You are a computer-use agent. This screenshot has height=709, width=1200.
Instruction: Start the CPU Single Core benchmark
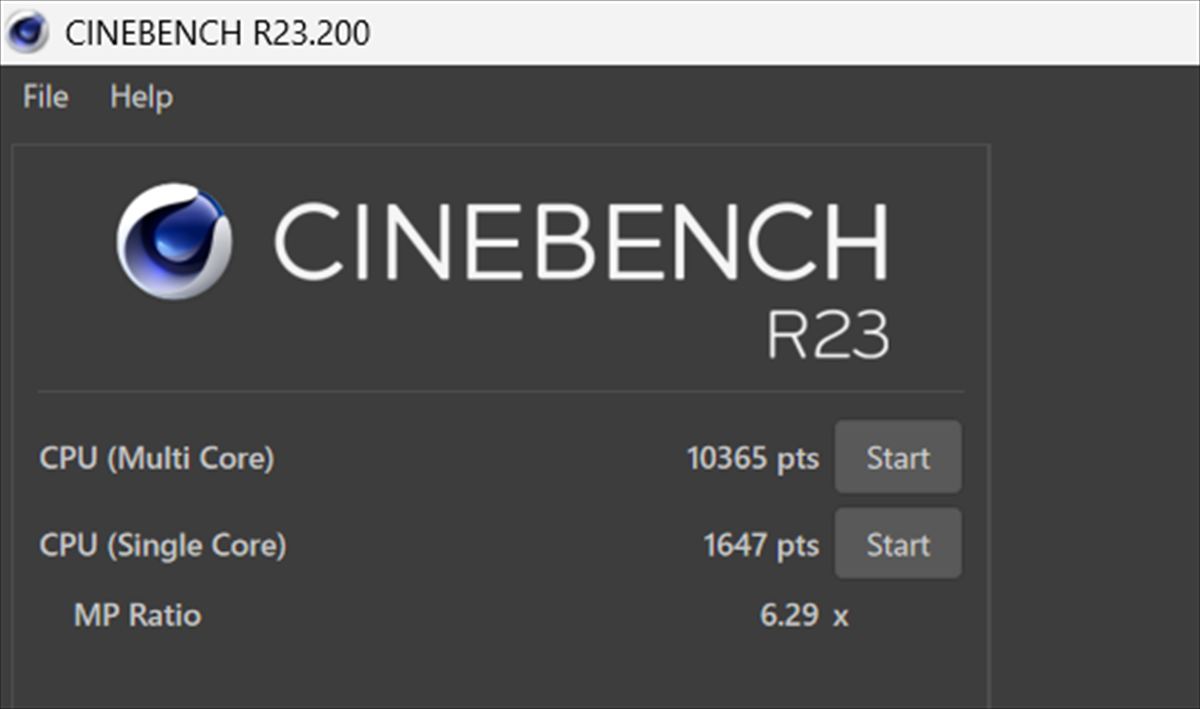pyautogui.click(x=898, y=544)
